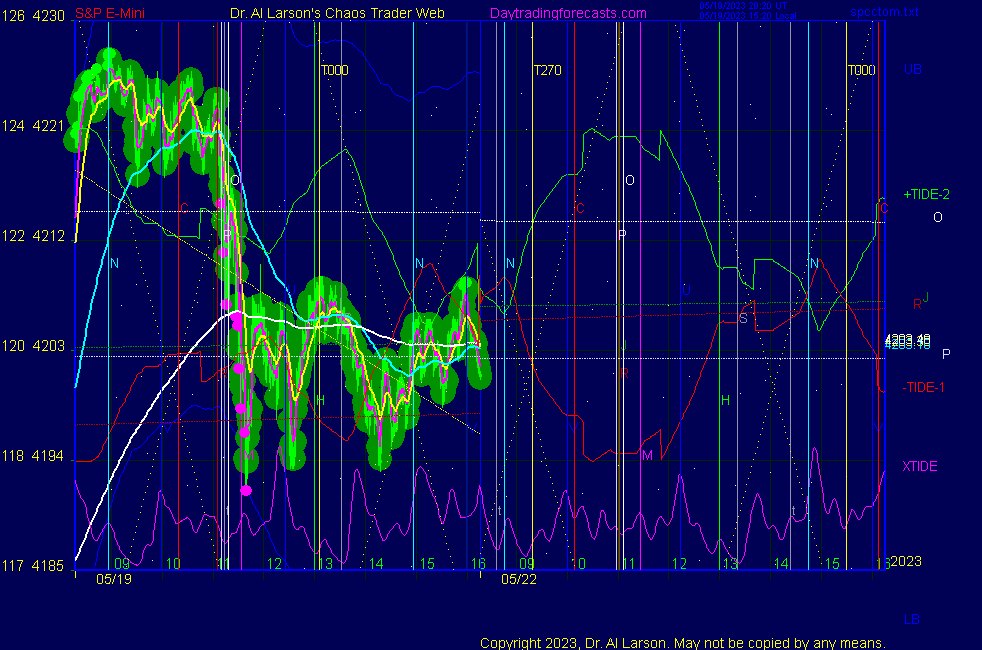Click the 15:20 Local timestamp
The width and height of the screenshot is (982, 650).
(748, 16)
